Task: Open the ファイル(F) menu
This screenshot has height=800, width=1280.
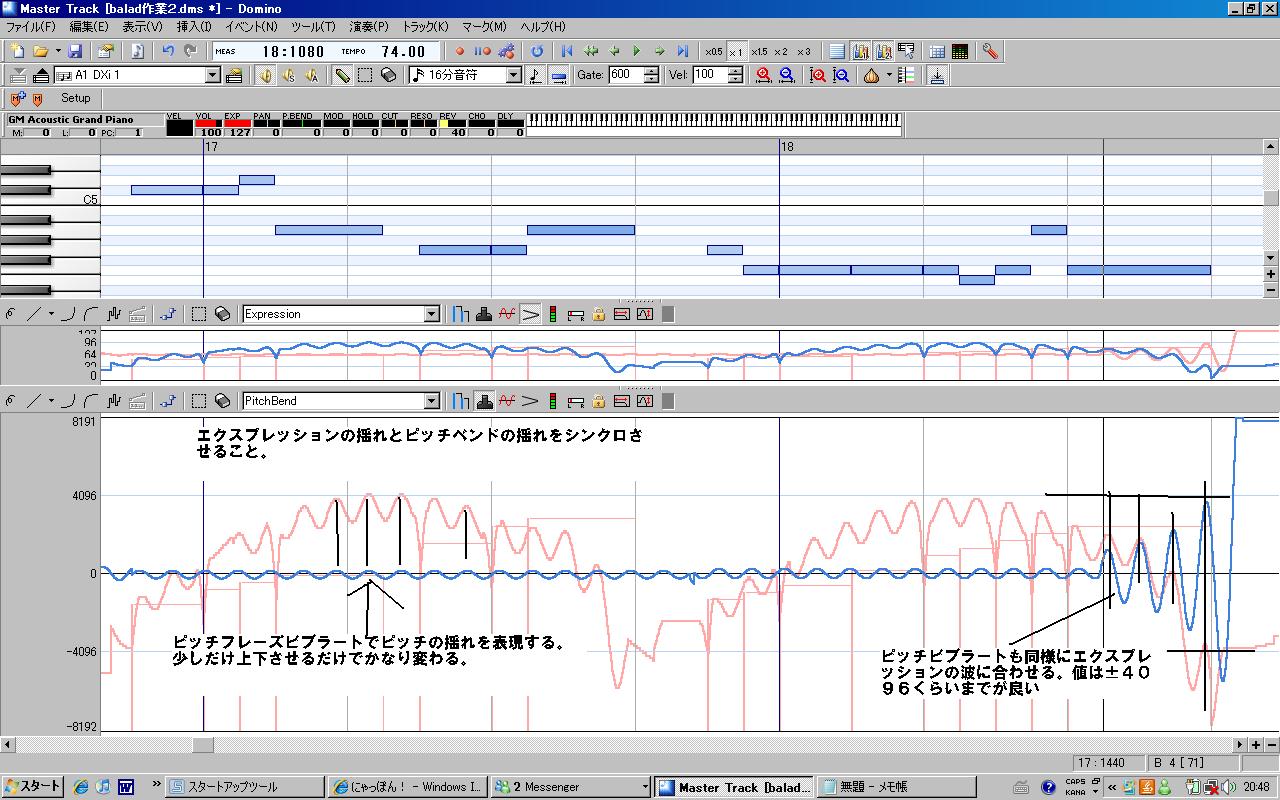Action: (30, 27)
